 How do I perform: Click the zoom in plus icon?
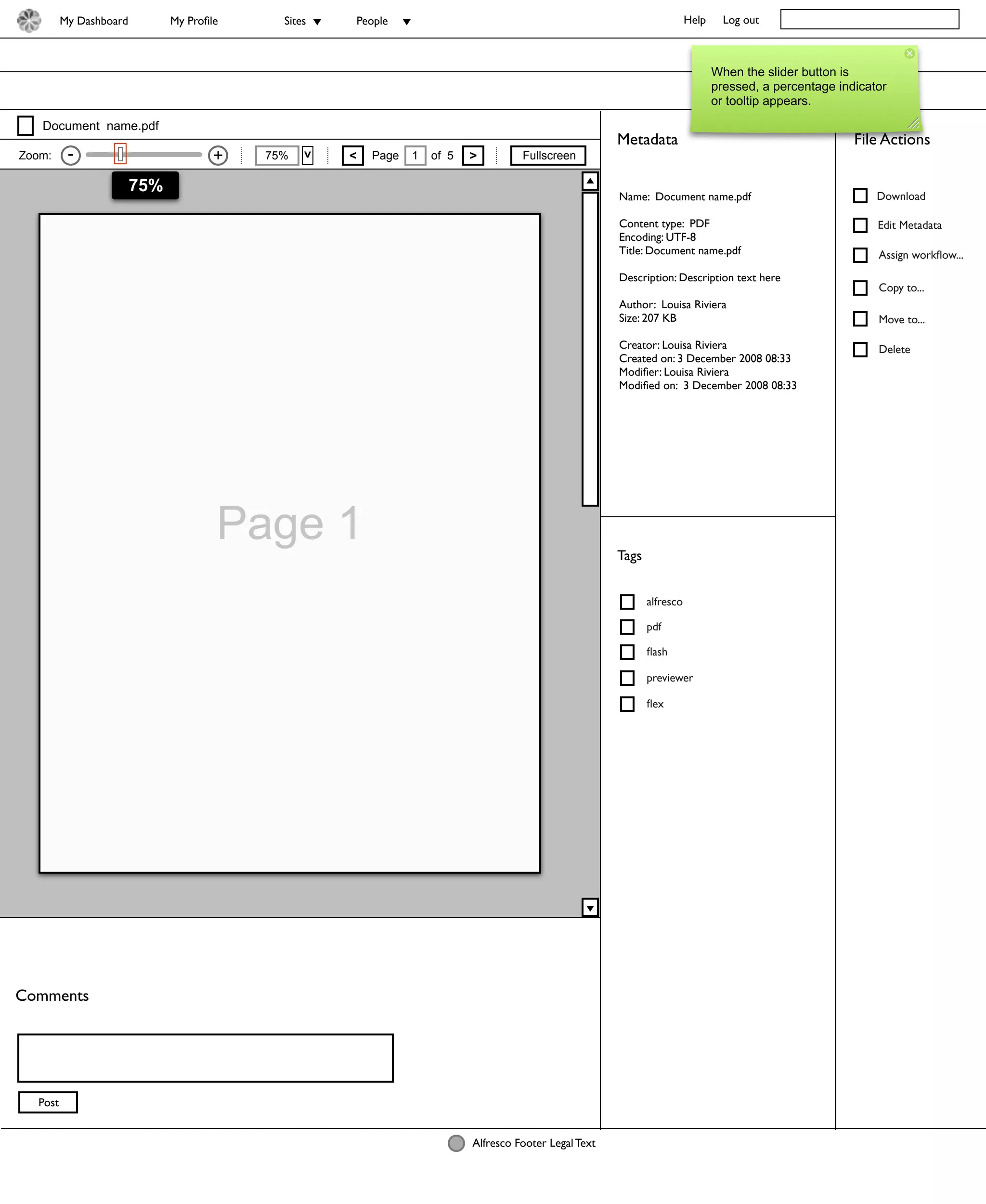(218, 155)
